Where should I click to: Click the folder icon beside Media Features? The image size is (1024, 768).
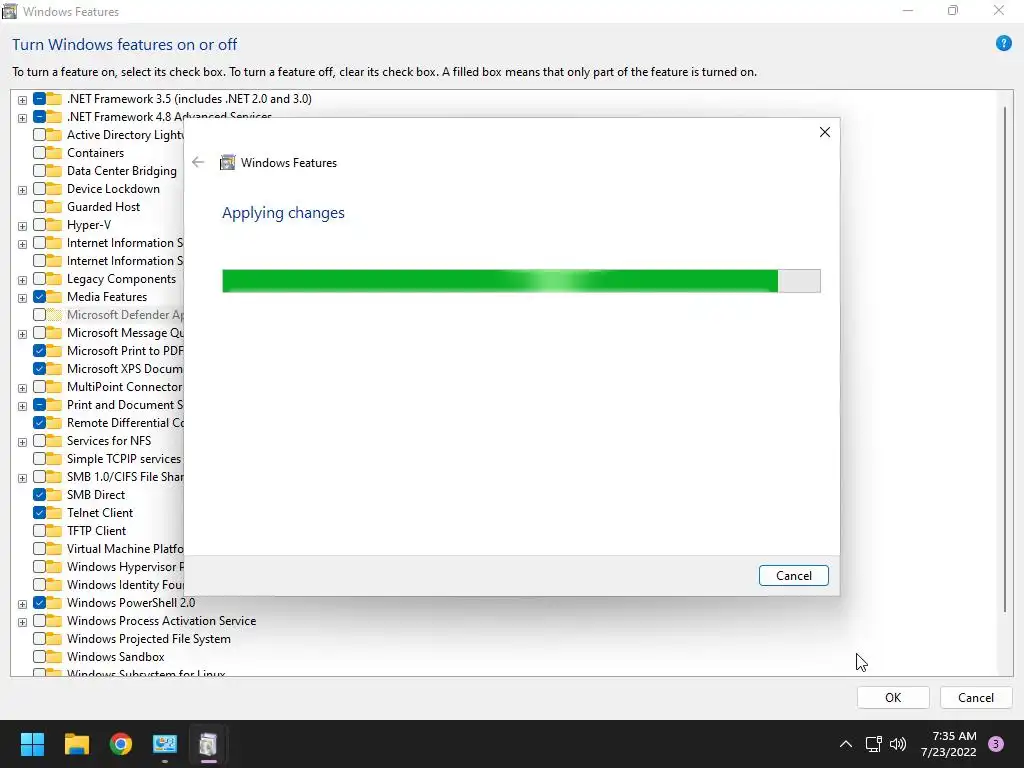[x=54, y=296]
